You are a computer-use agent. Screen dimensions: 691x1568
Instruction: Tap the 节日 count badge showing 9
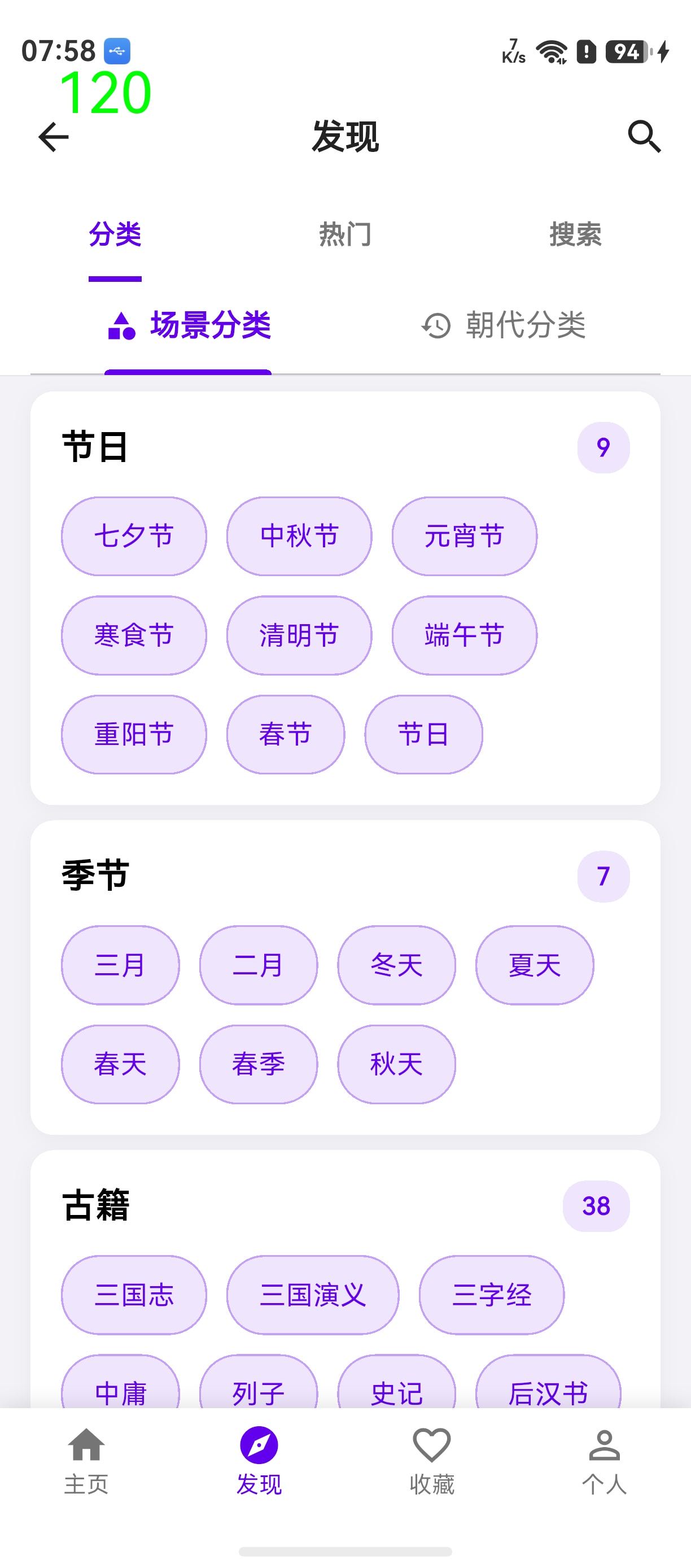(x=603, y=447)
